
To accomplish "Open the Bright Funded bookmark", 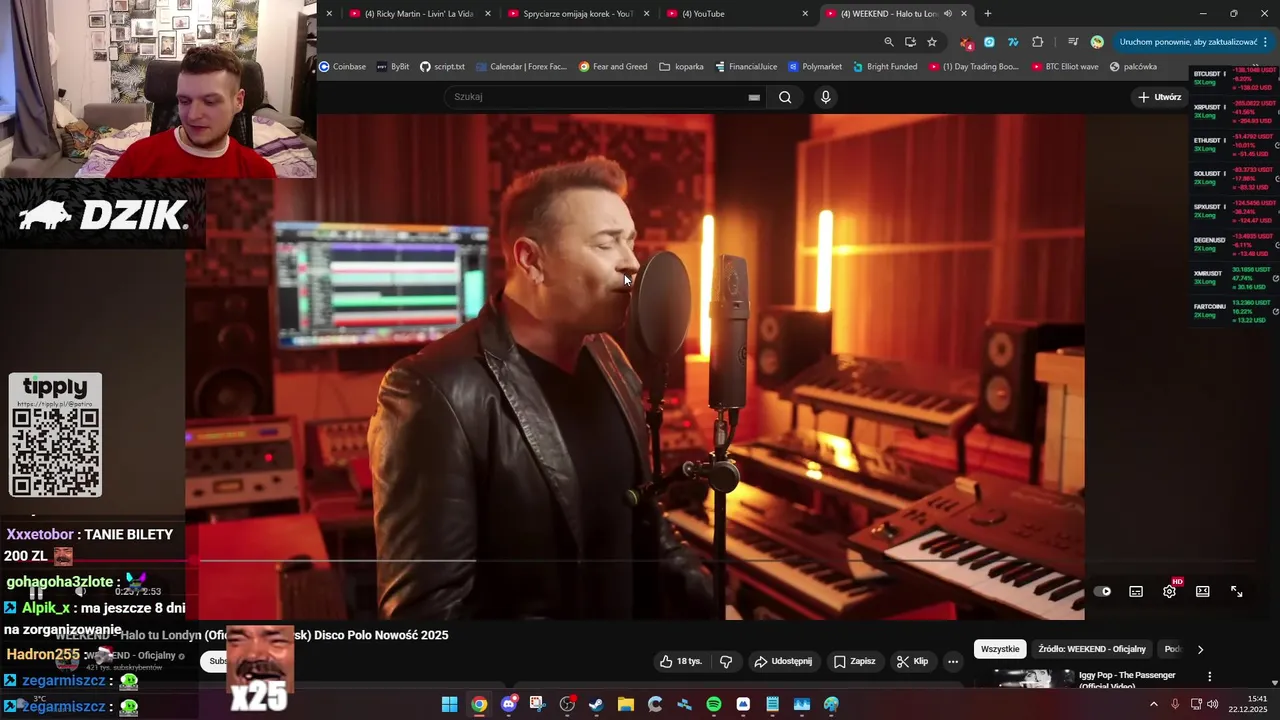I will [884, 67].
